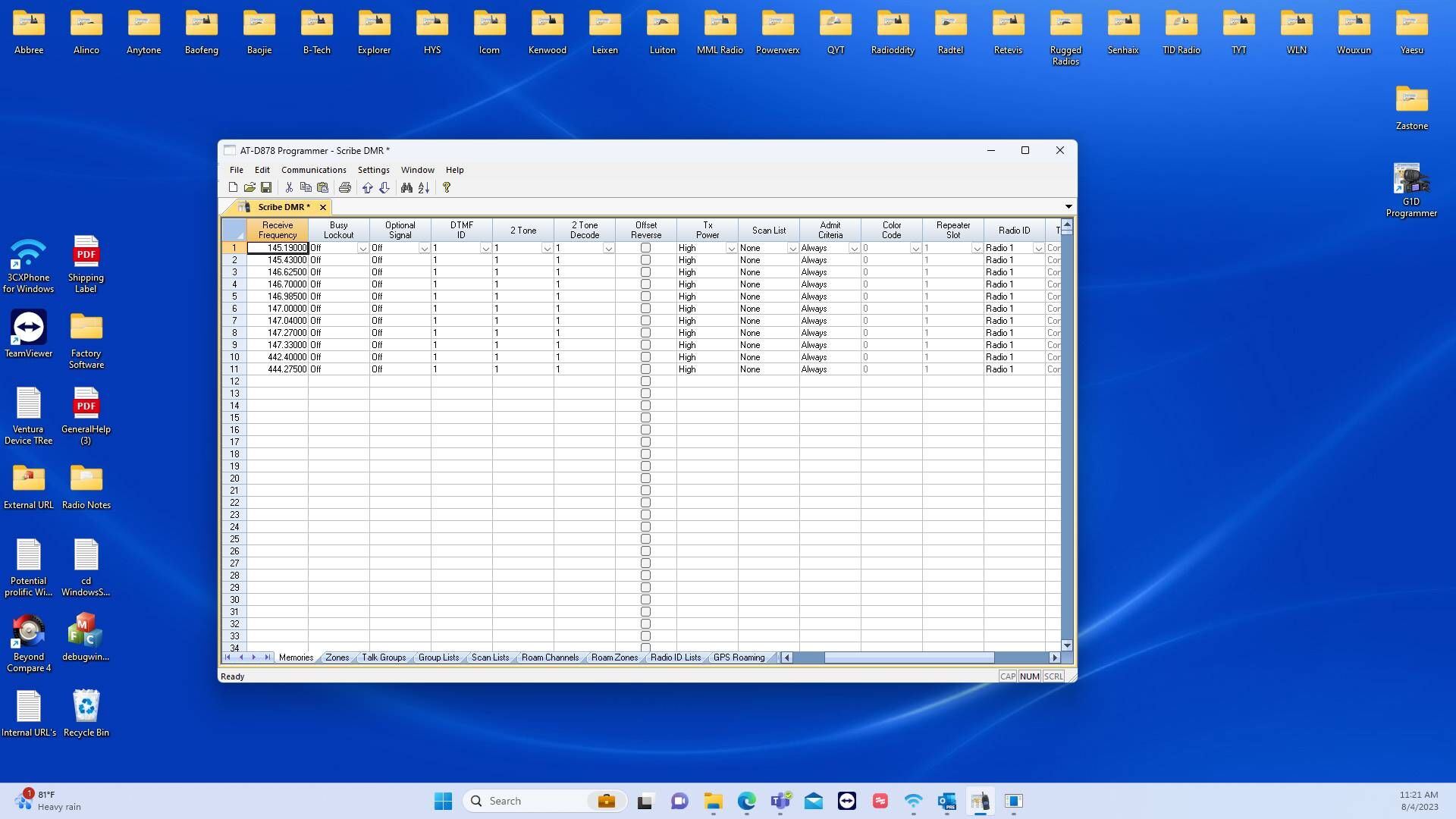Screen dimensions: 1456x819
Task: Open the G1D Programmer desktop shortcut
Action: [1411, 191]
